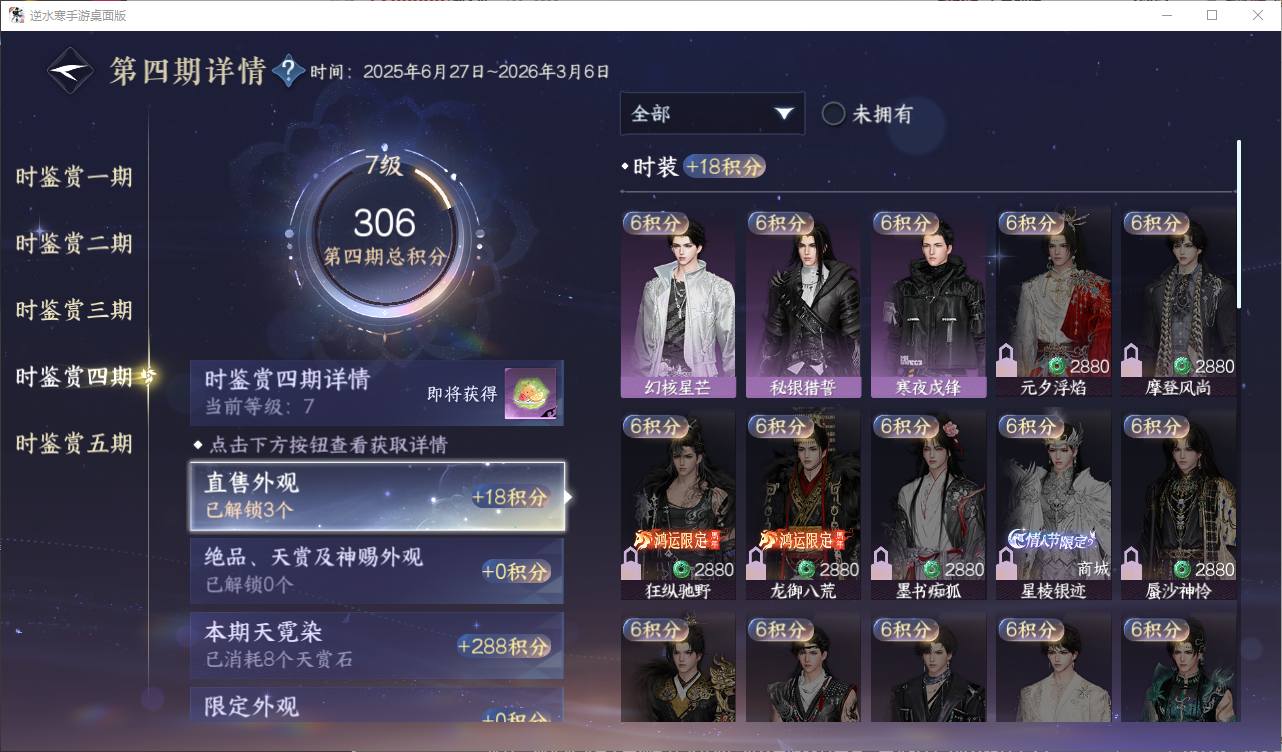Click lock icon on 元夕浮焰 outfit
Screen dimensions: 1282x752
tap(1007, 360)
